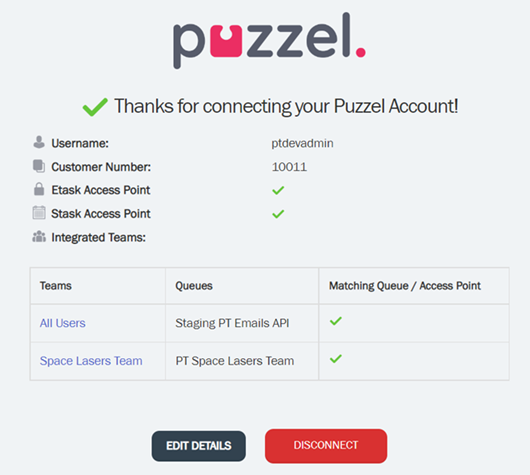Viewport: 530px width, 475px height.
Task: Click the large green success checkmark
Action: (95, 107)
